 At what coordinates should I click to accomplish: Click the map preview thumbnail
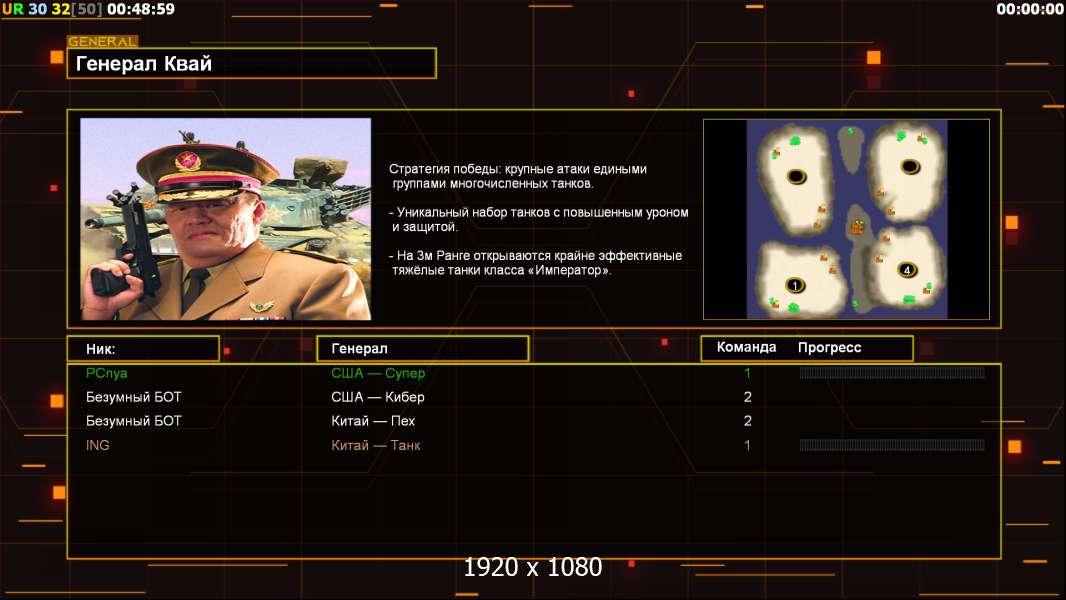tap(846, 219)
